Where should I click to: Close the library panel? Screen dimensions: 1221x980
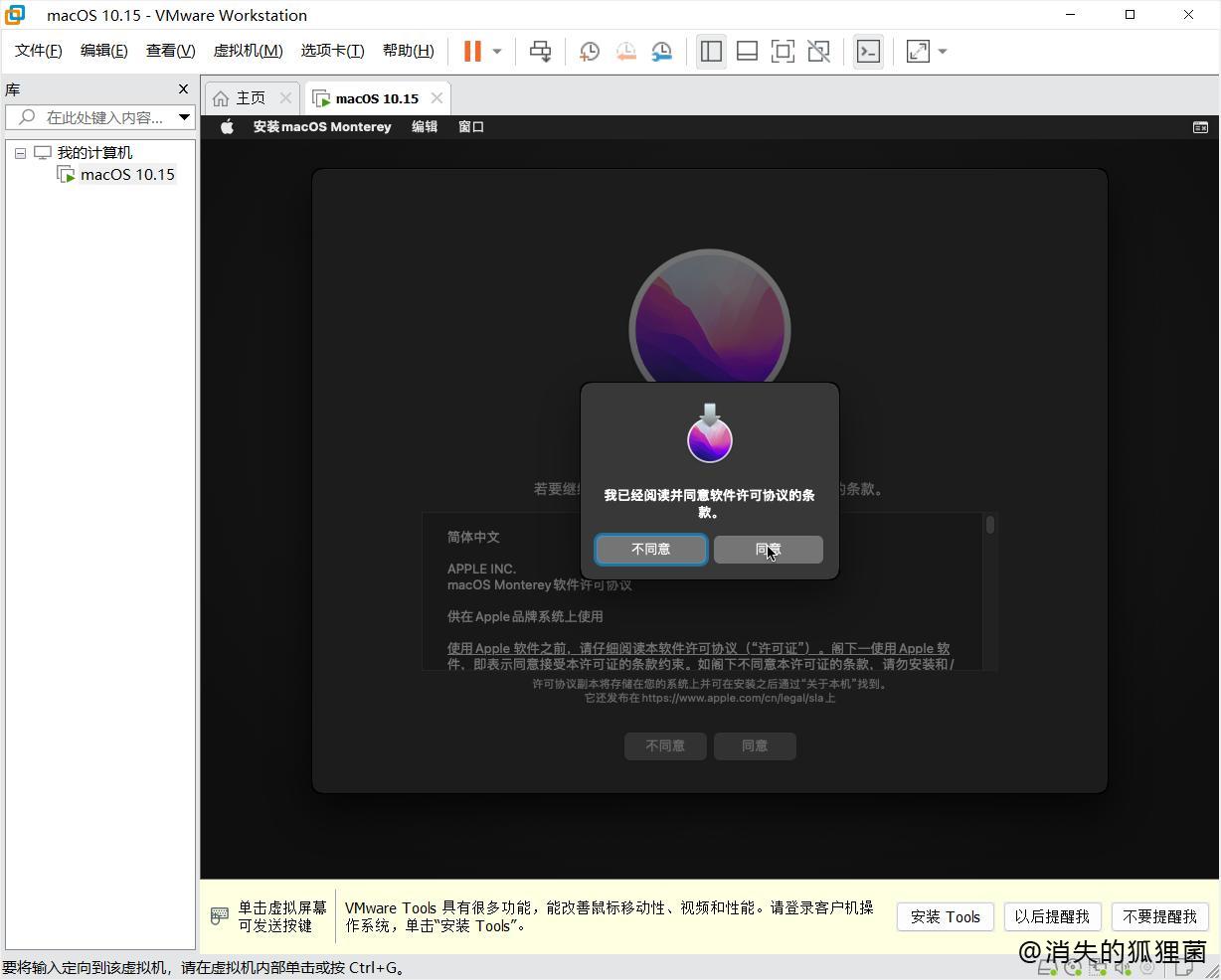pyautogui.click(x=183, y=89)
